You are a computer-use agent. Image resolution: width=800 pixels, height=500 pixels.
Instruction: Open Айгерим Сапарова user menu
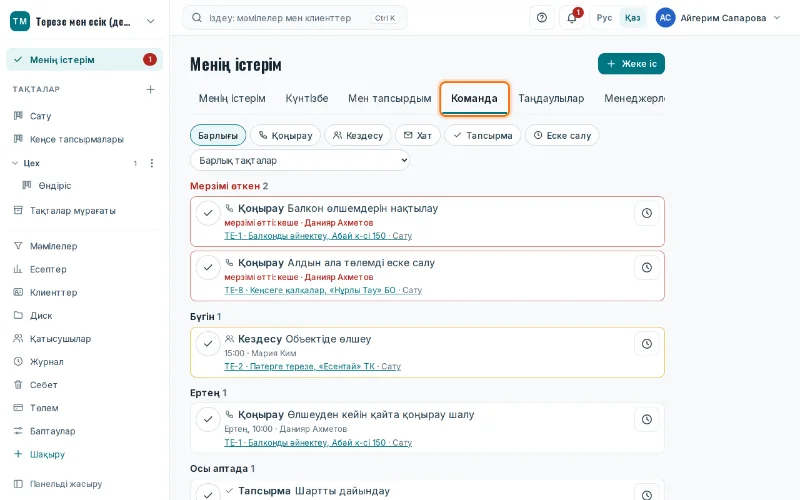click(x=719, y=18)
